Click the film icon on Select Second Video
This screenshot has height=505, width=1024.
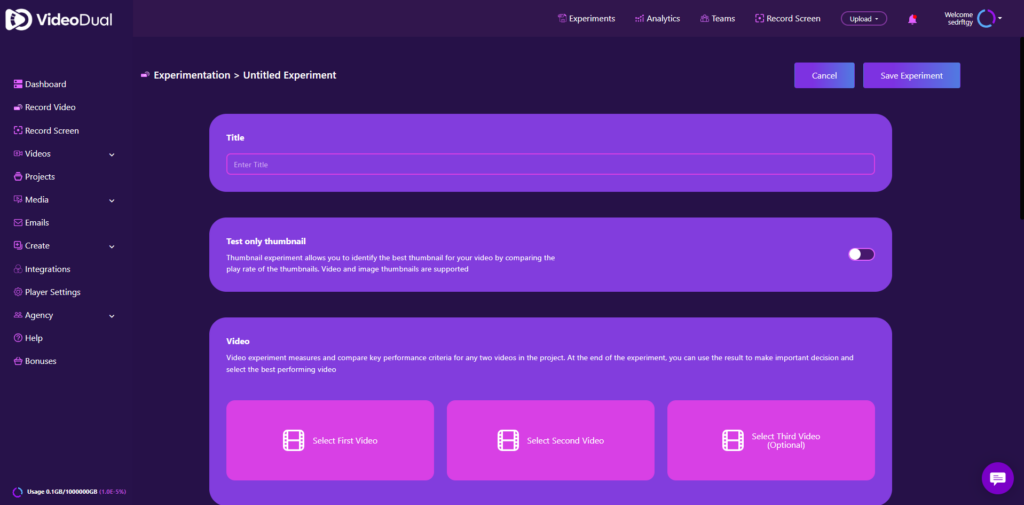pos(508,440)
